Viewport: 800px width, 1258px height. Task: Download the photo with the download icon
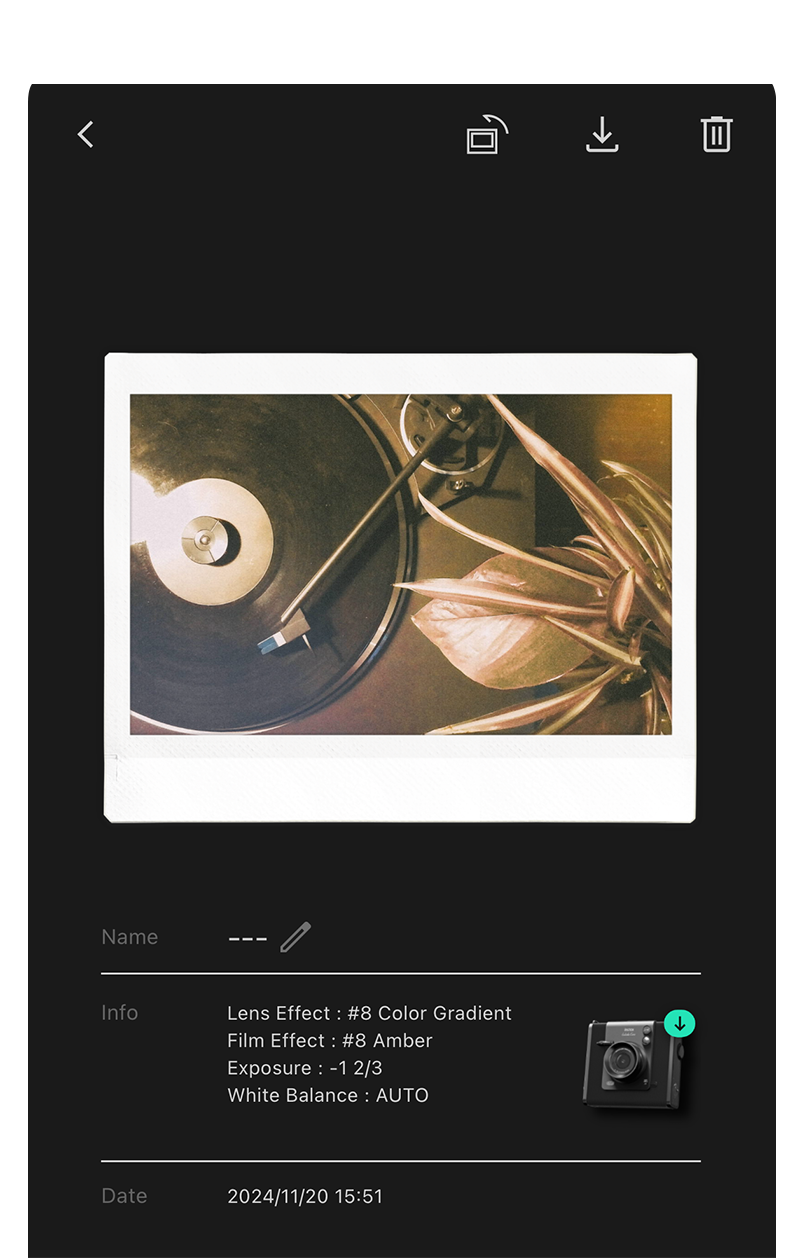coord(602,135)
